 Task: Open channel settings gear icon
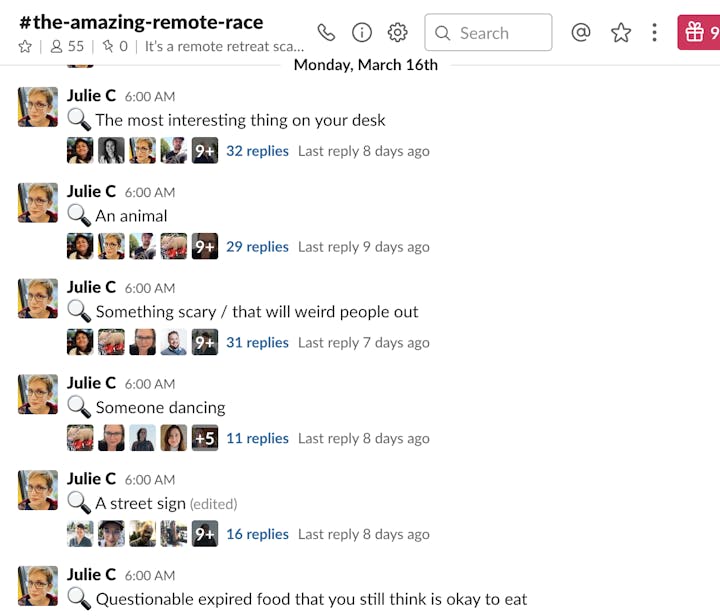tap(397, 33)
